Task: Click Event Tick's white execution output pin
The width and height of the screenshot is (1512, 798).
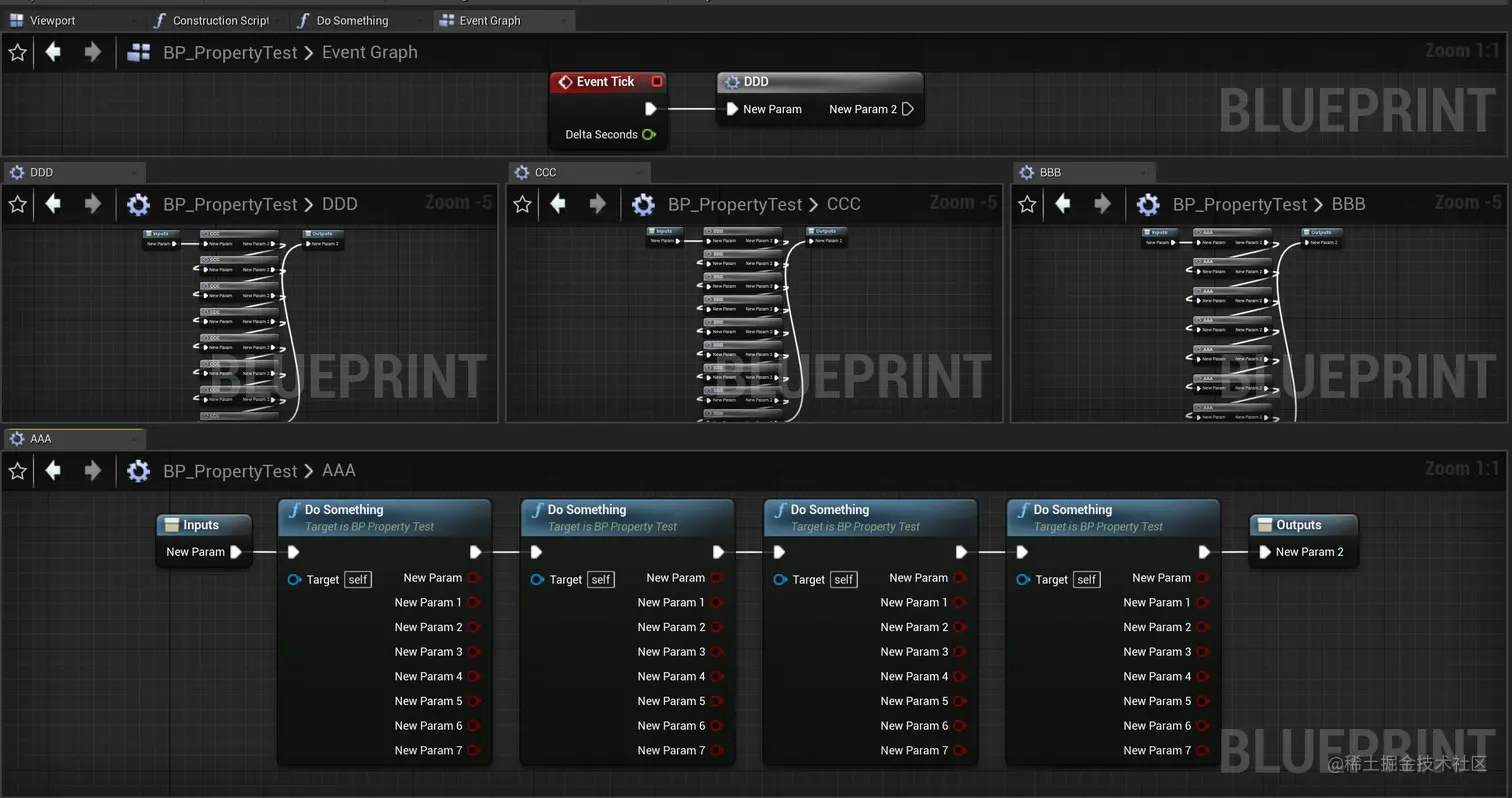Action: 651,109
